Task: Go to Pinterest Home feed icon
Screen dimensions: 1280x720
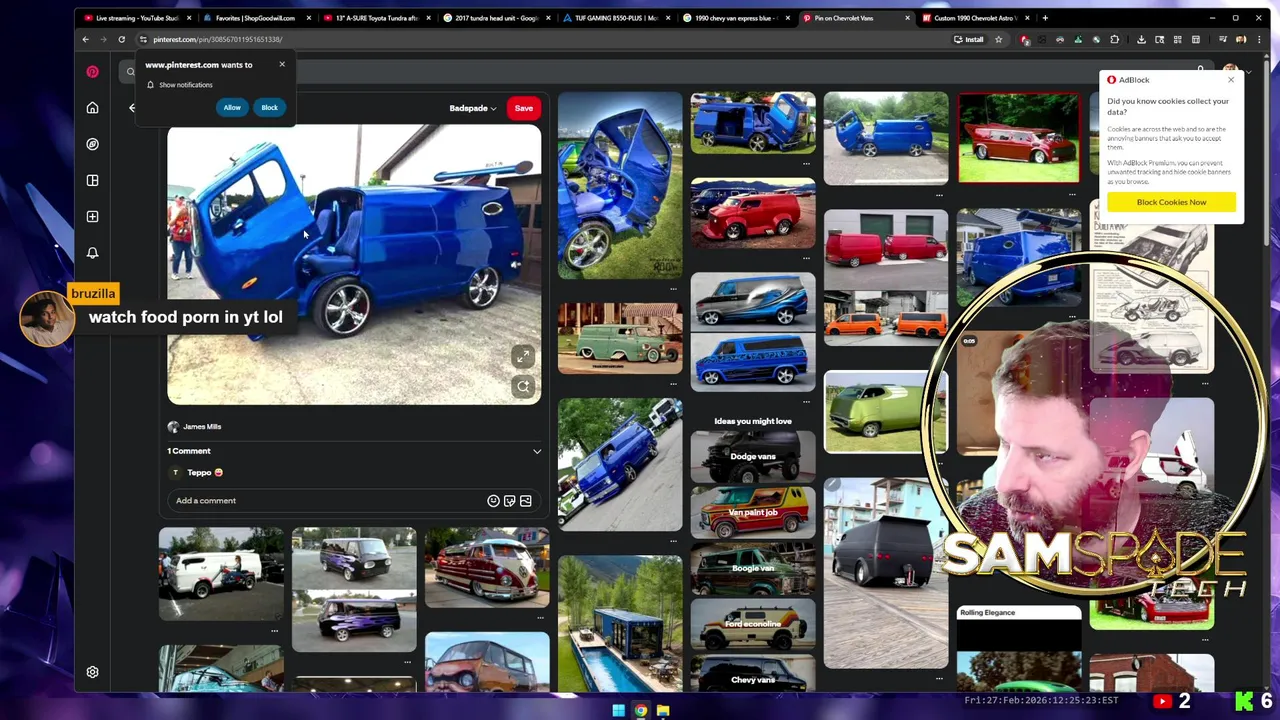Action: coord(92,108)
